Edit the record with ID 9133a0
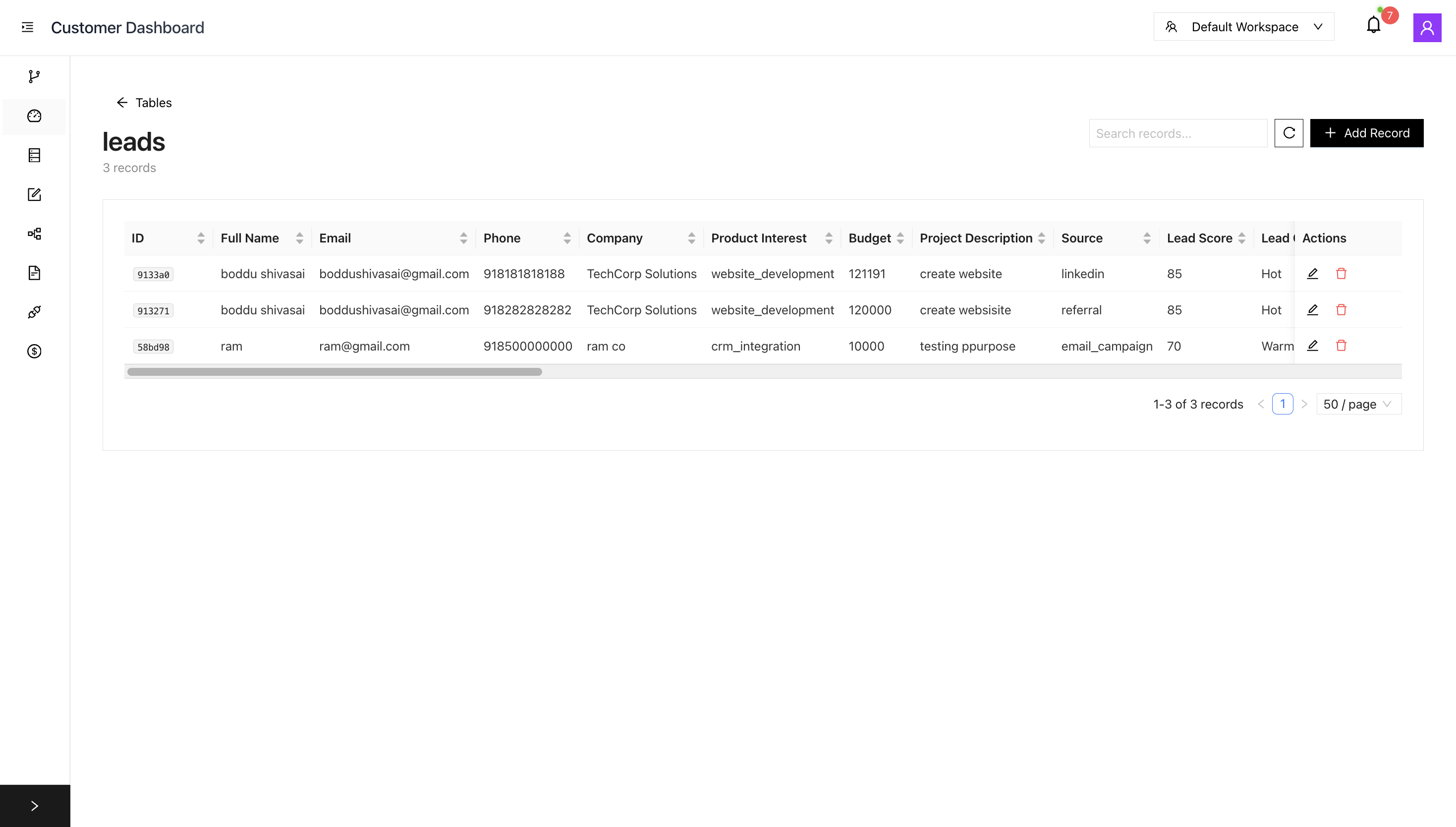The image size is (1456, 827). pyautogui.click(x=1312, y=274)
